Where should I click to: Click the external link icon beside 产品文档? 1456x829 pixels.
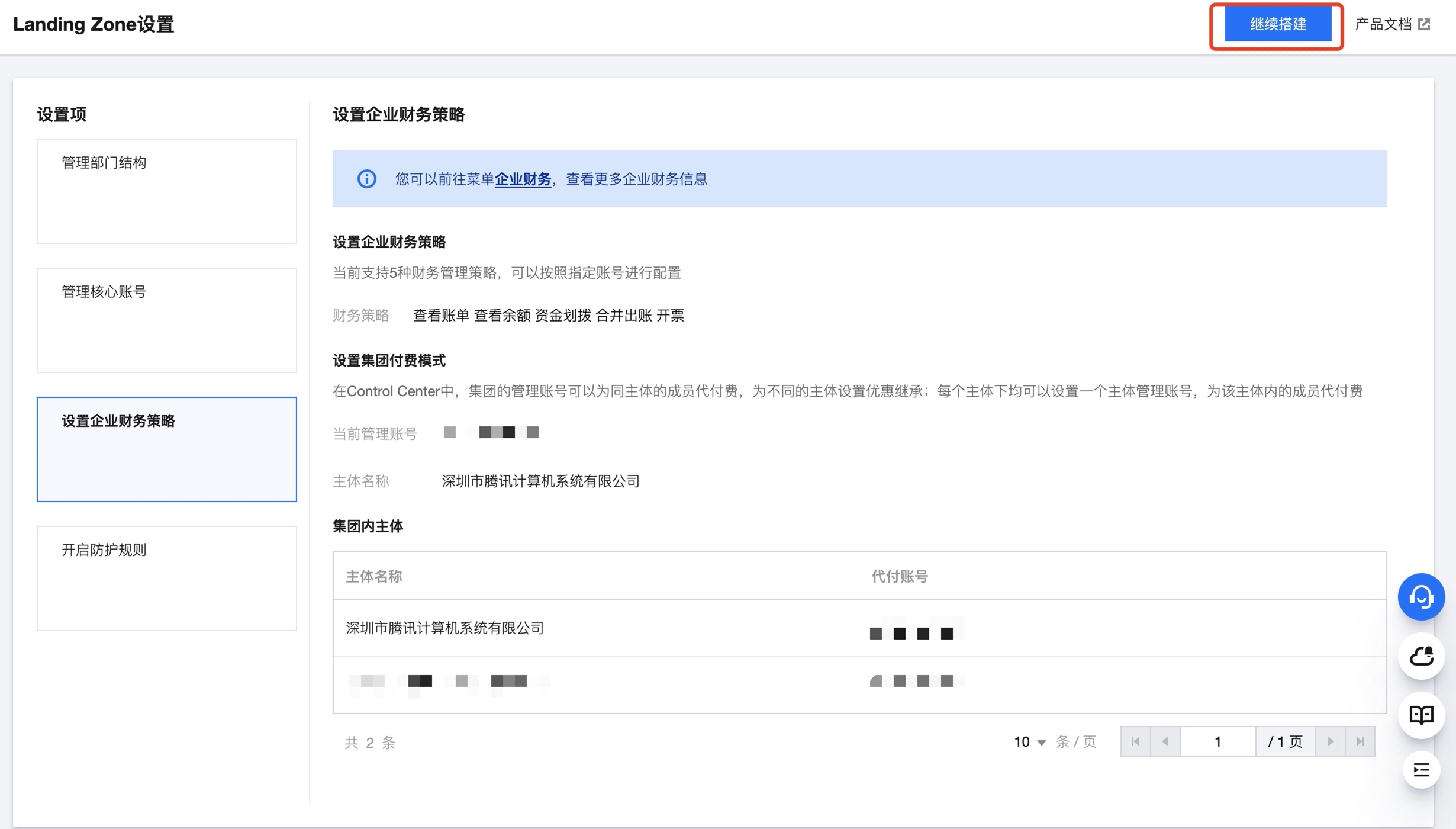1425,24
